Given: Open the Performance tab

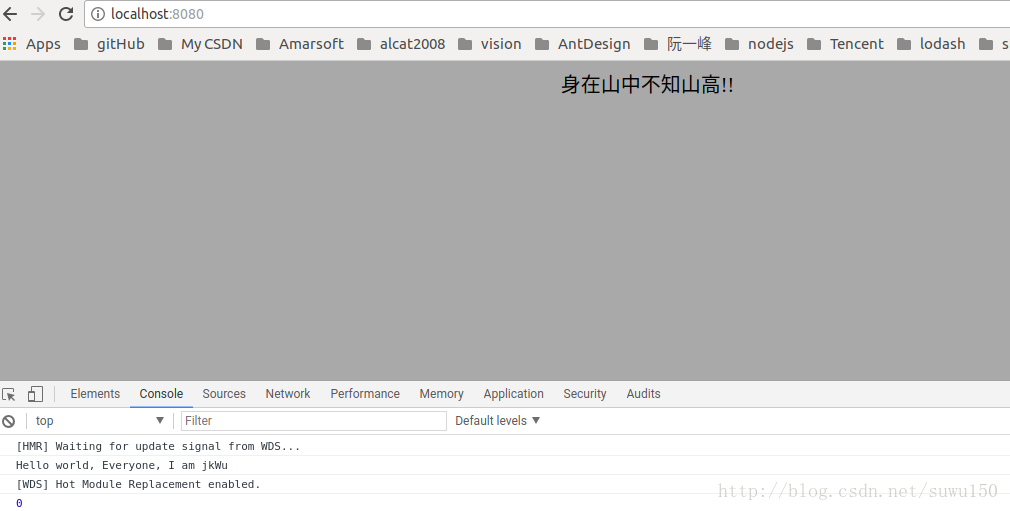Looking at the screenshot, I should point(365,394).
